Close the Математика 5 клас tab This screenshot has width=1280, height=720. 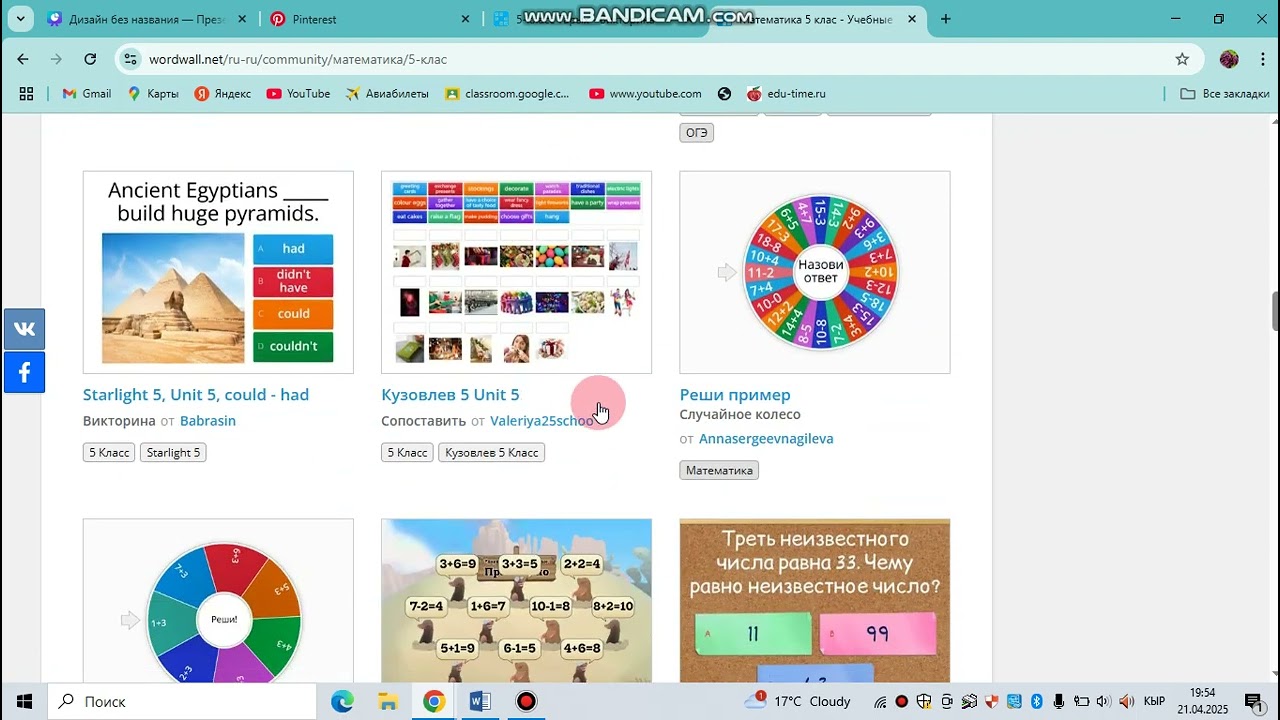point(910,19)
